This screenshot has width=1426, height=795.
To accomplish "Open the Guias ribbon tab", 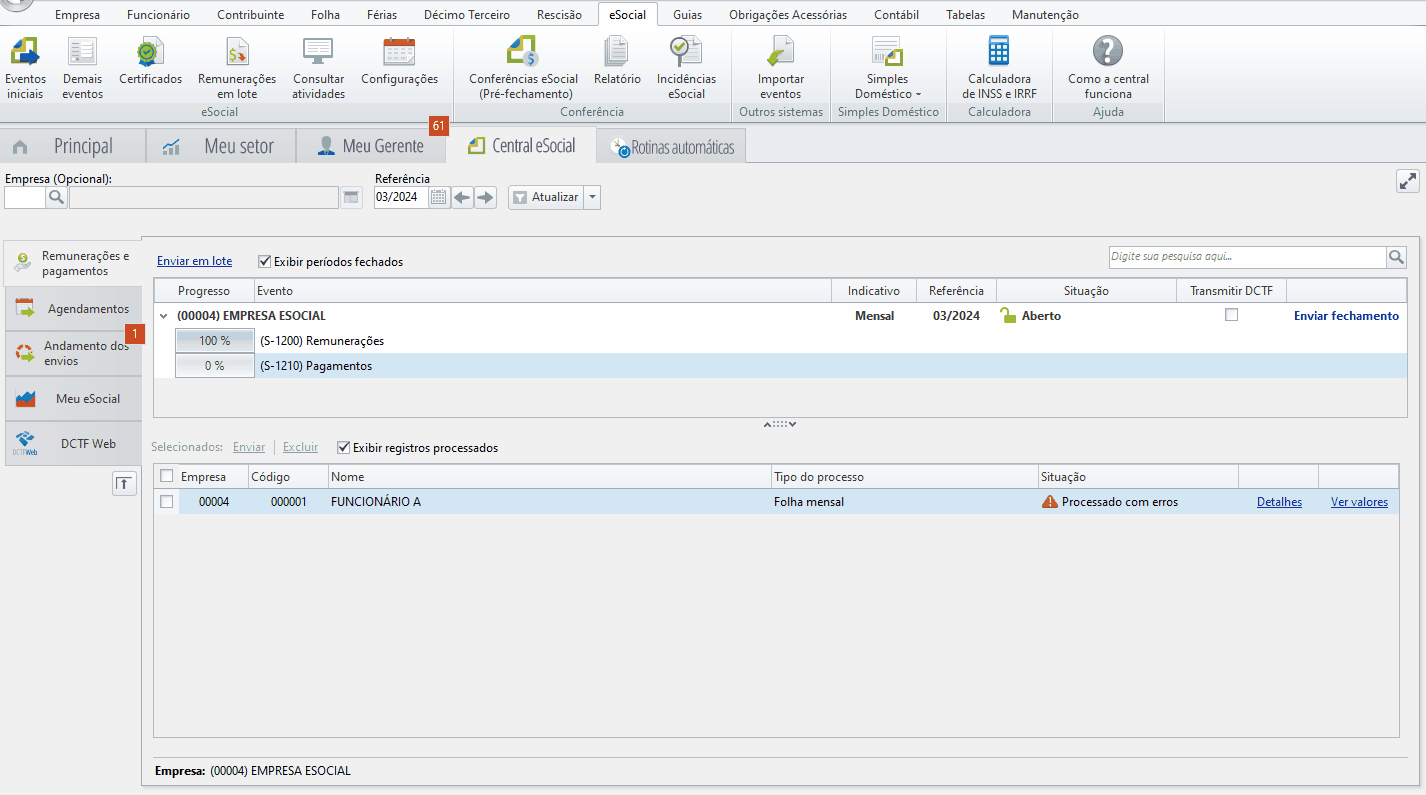I will coord(687,15).
